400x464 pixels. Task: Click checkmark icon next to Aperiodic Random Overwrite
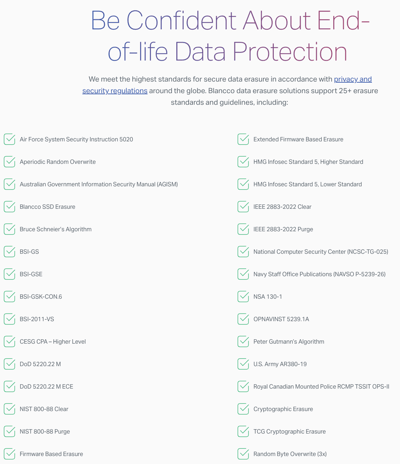[x=9, y=162]
